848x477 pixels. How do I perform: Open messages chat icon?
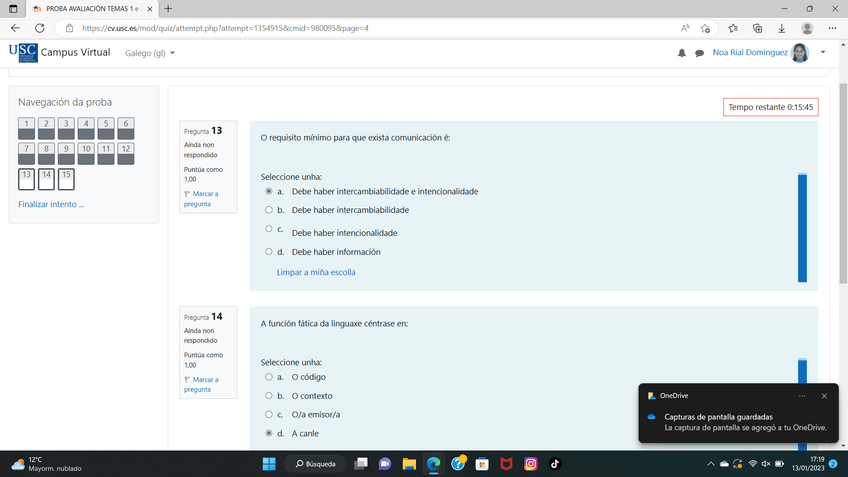[699, 53]
